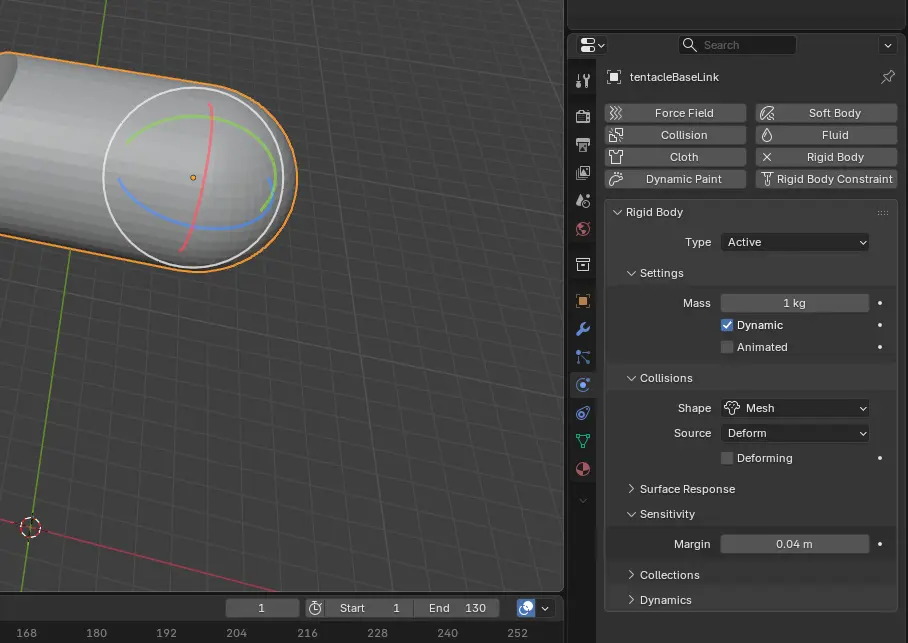Switch to the Output properties tab
Screen dimensions: 908x643
tap(583, 144)
